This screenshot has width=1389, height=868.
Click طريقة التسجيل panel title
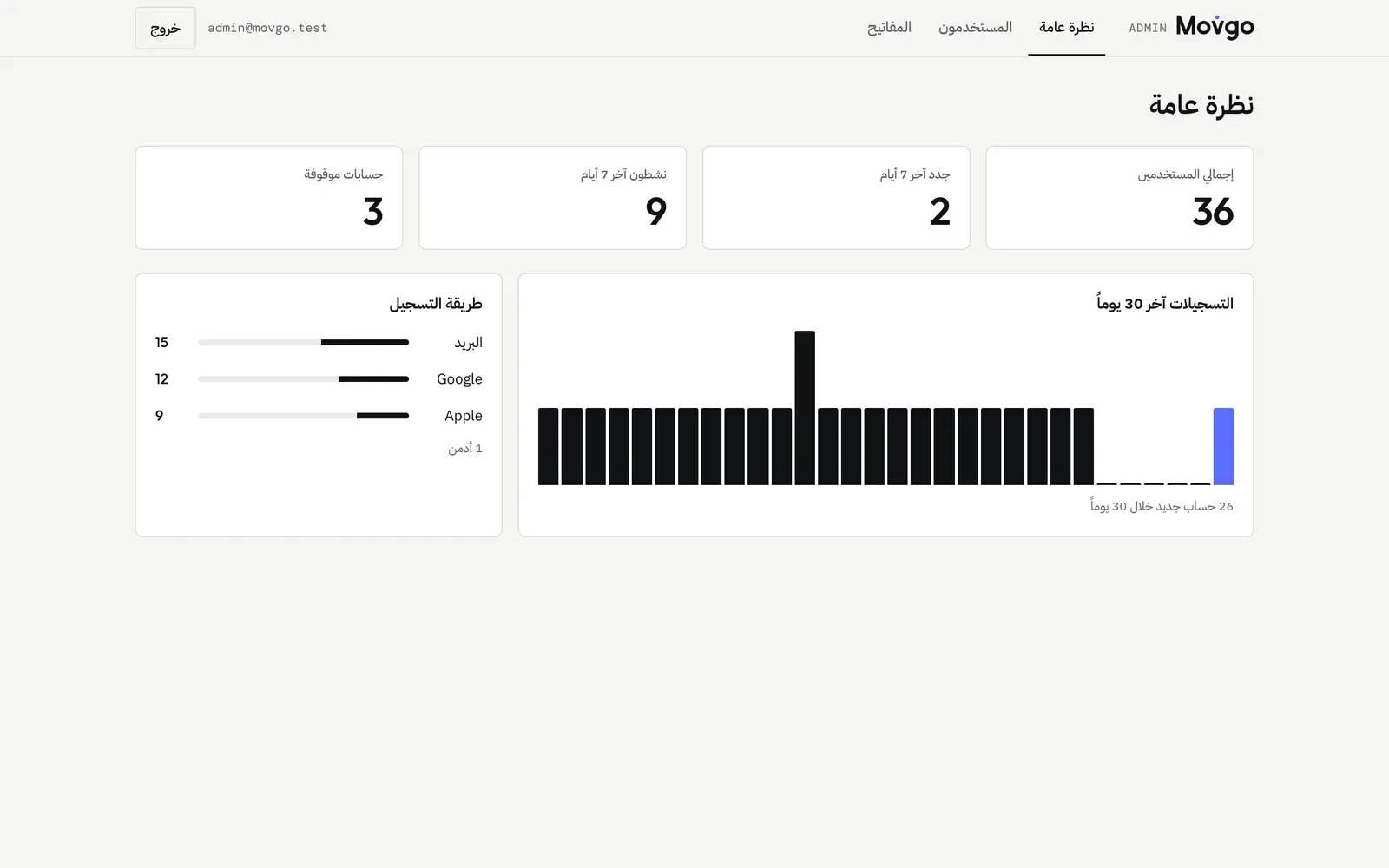point(436,303)
